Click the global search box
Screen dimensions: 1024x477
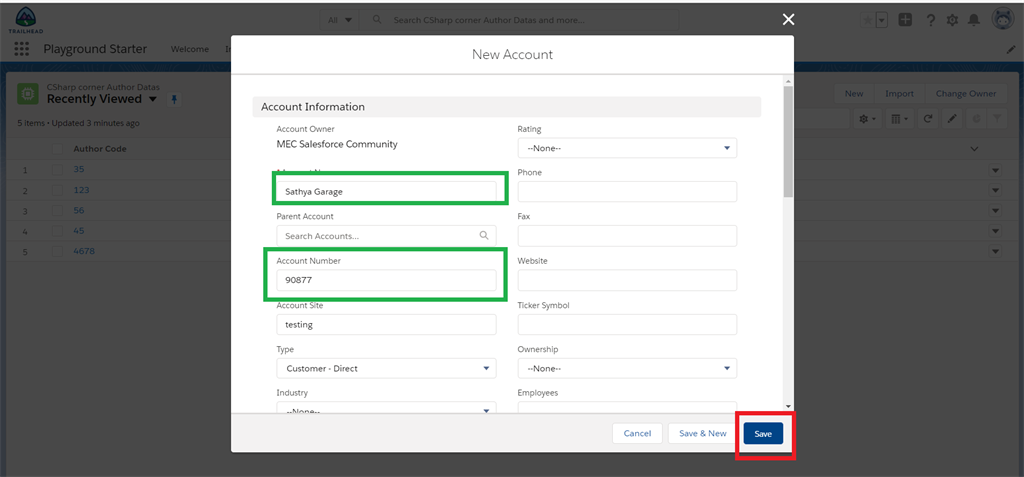point(519,20)
